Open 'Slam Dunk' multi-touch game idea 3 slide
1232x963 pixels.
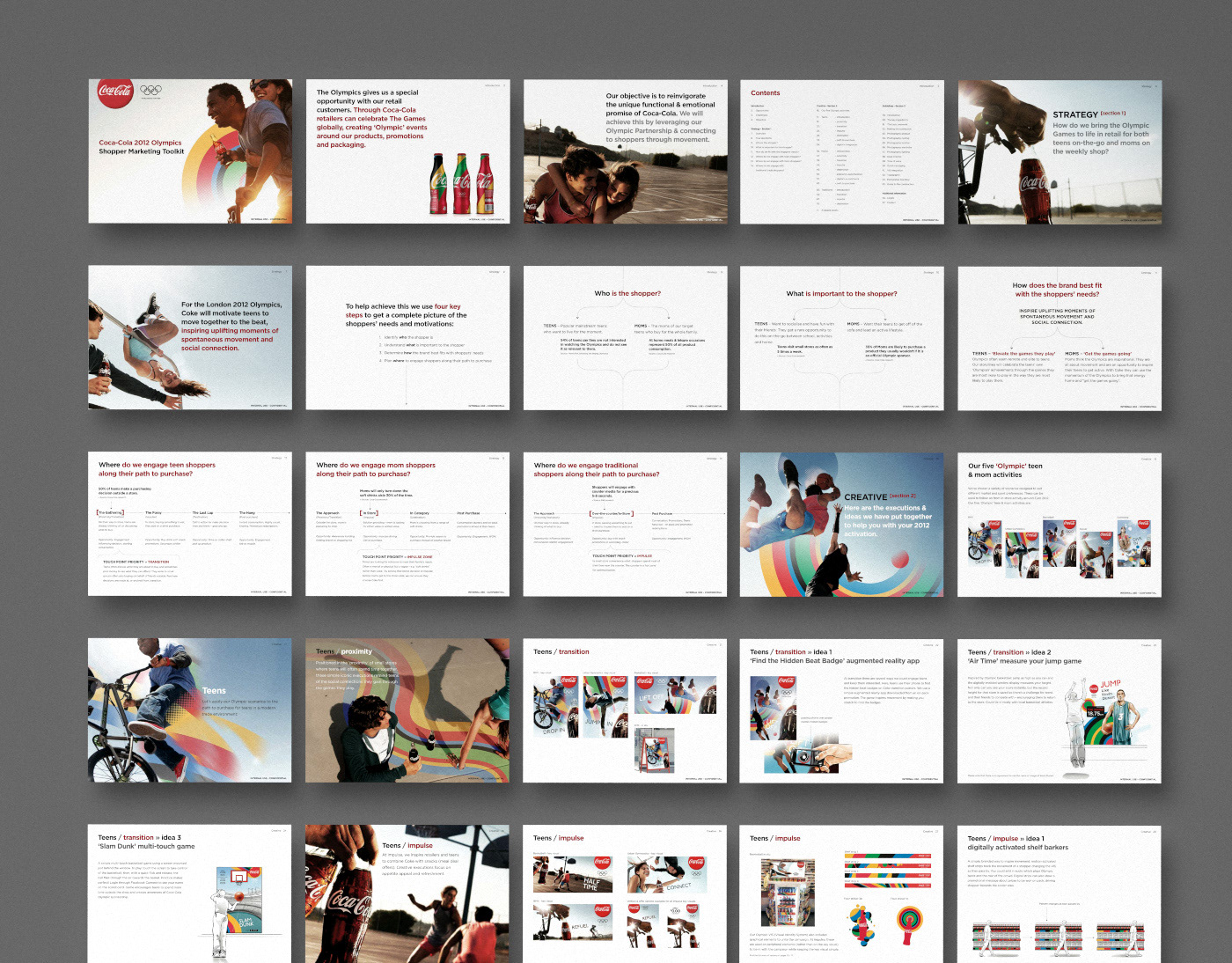(x=190, y=893)
